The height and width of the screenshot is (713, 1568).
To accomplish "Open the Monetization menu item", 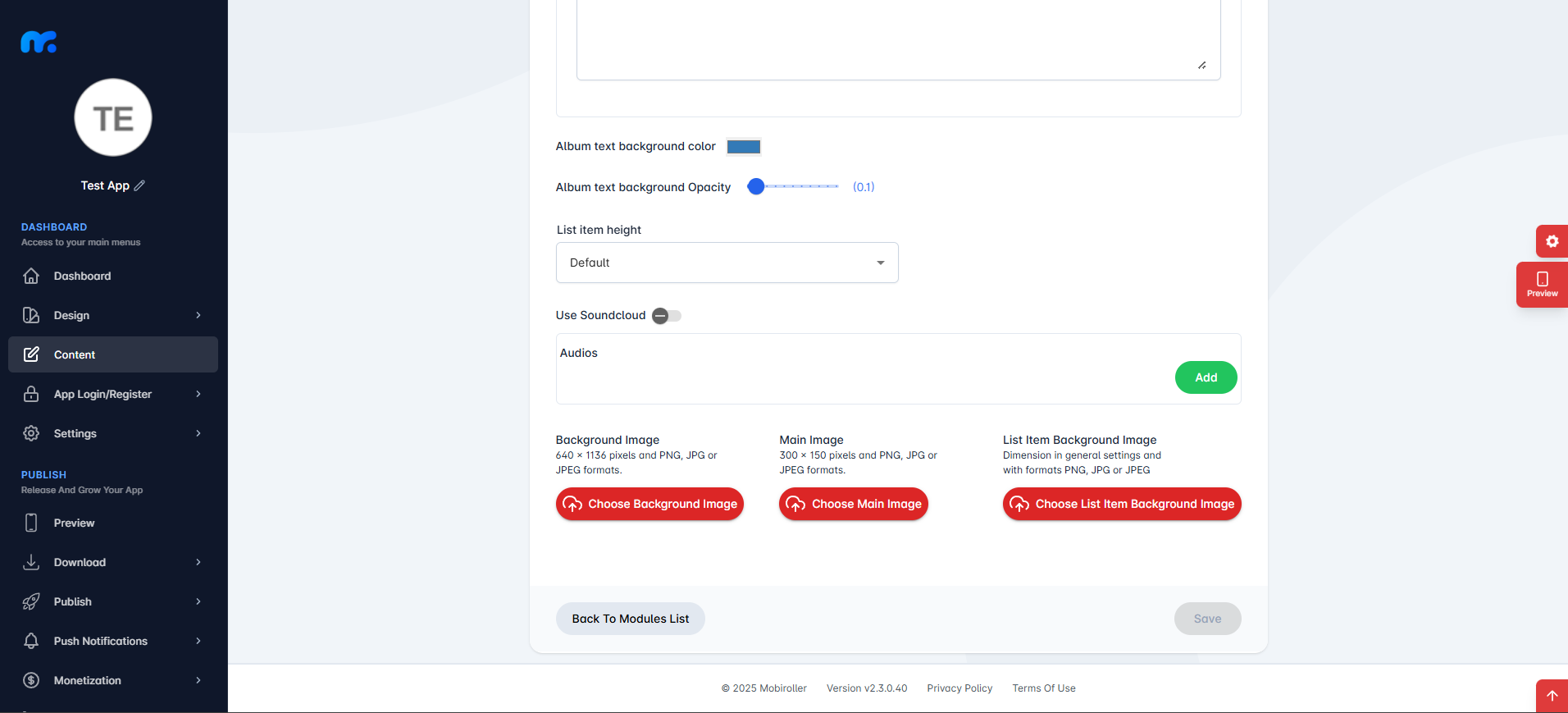I will tap(113, 680).
